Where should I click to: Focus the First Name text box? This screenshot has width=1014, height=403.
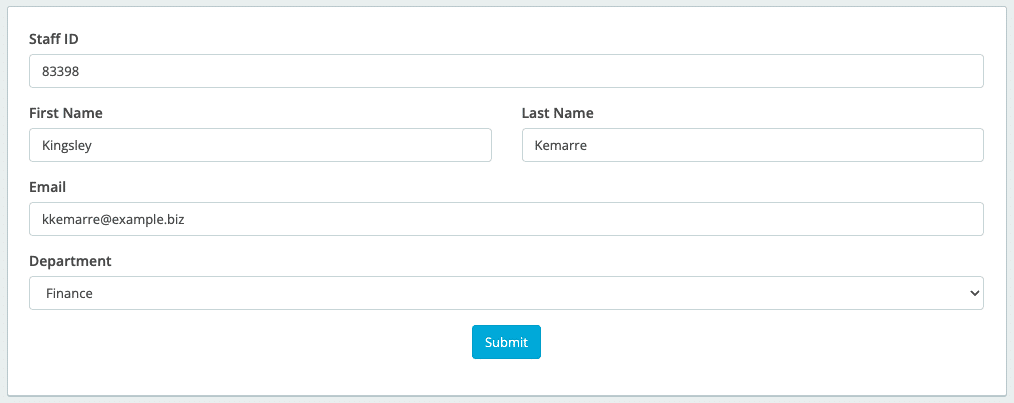coord(260,145)
